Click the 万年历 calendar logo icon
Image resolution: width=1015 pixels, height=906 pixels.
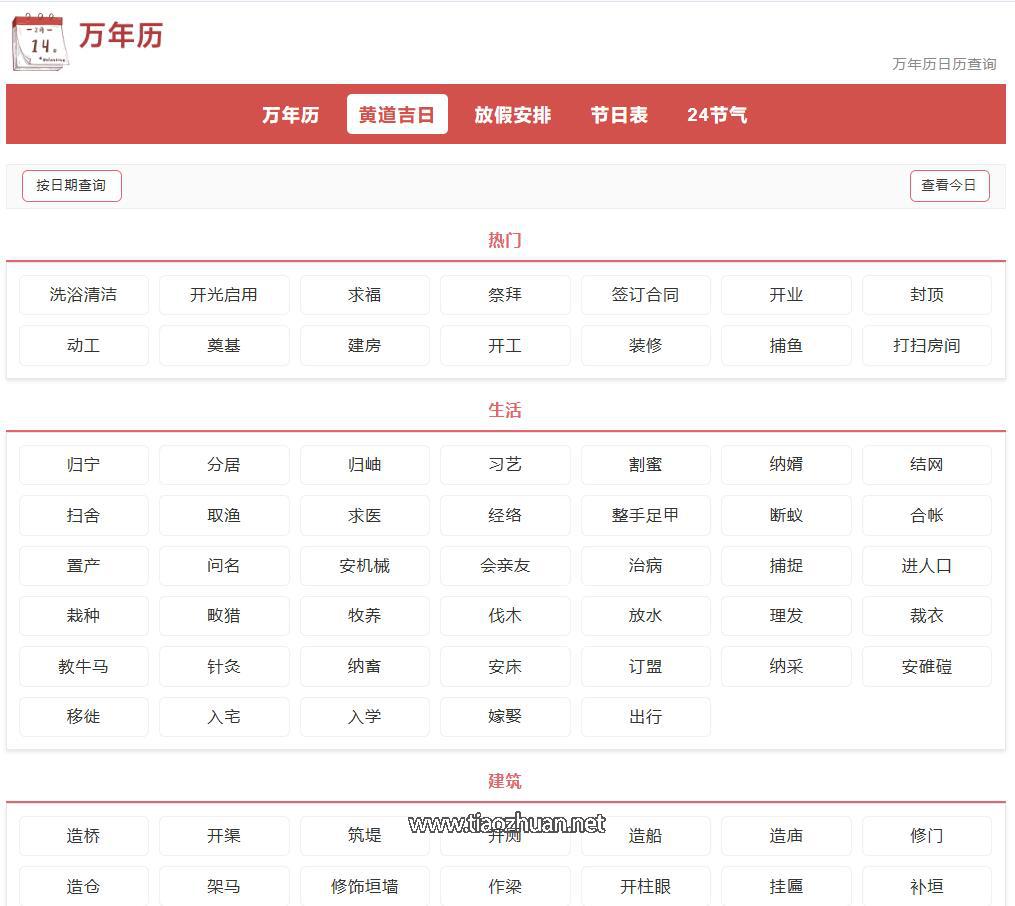(x=40, y=42)
